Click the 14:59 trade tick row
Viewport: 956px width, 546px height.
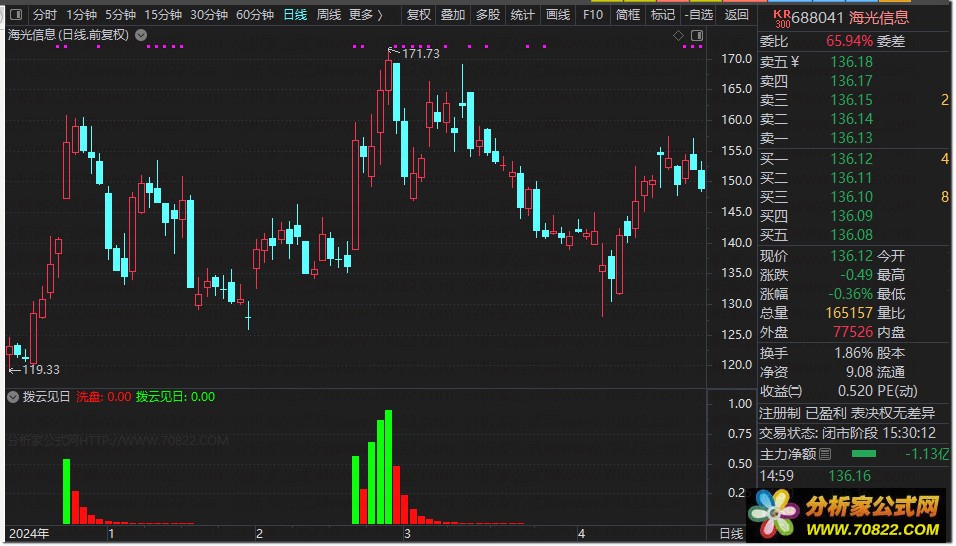(854, 476)
